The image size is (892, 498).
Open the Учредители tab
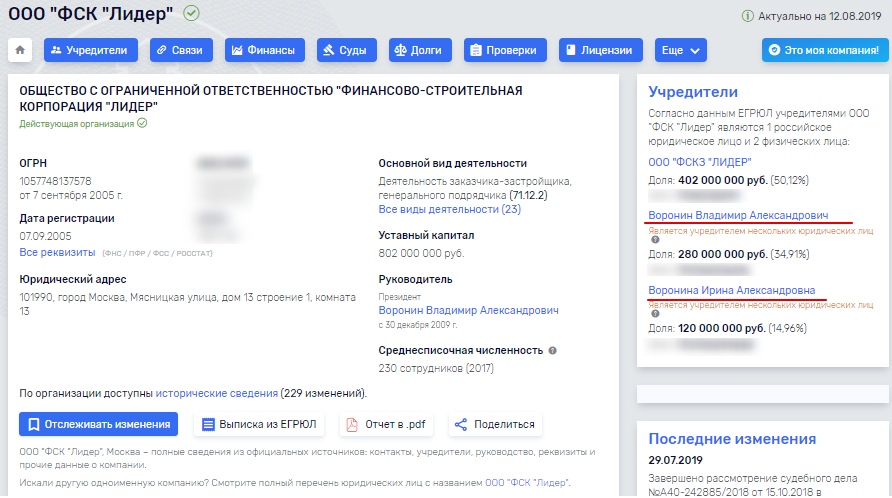point(90,50)
